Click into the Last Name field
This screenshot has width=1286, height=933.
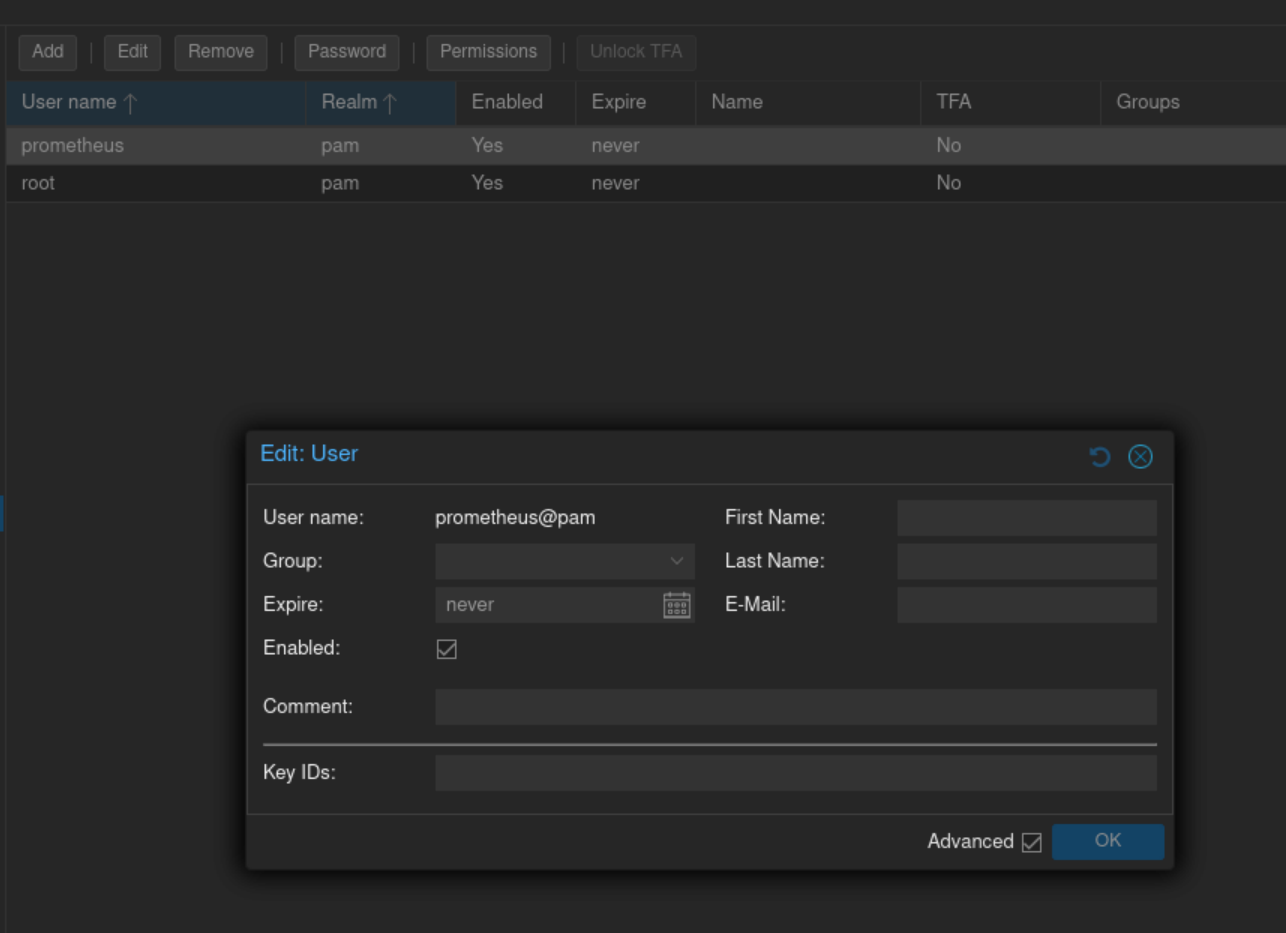point(1026,561)
